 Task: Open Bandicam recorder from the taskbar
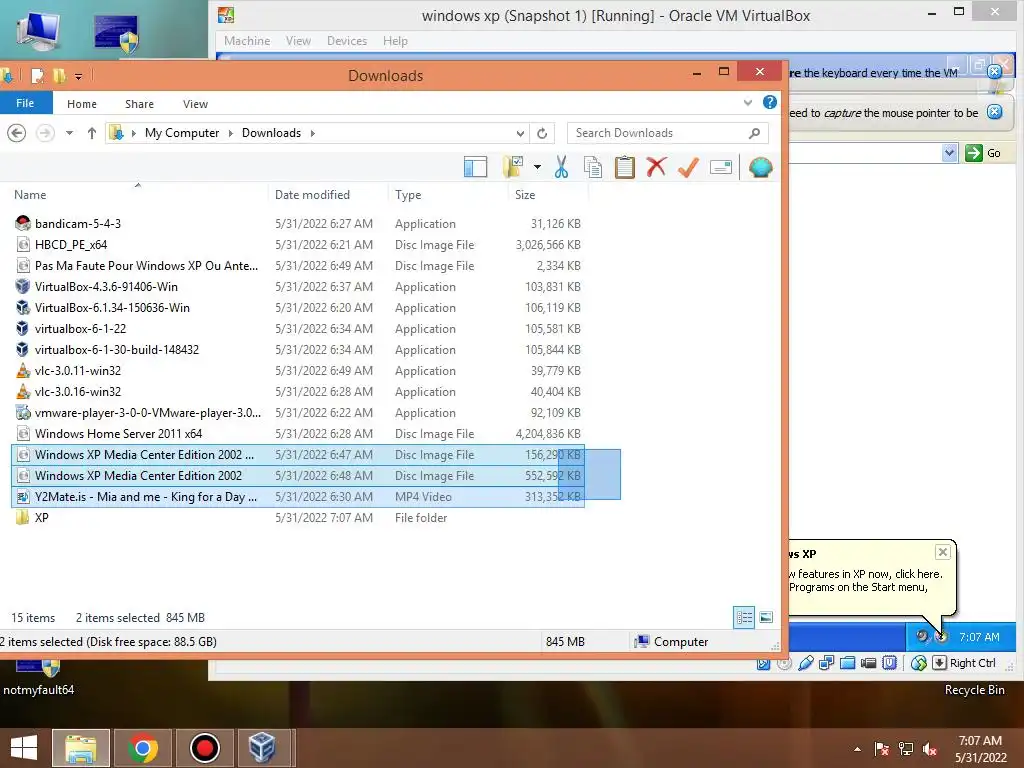click(204, 748)
